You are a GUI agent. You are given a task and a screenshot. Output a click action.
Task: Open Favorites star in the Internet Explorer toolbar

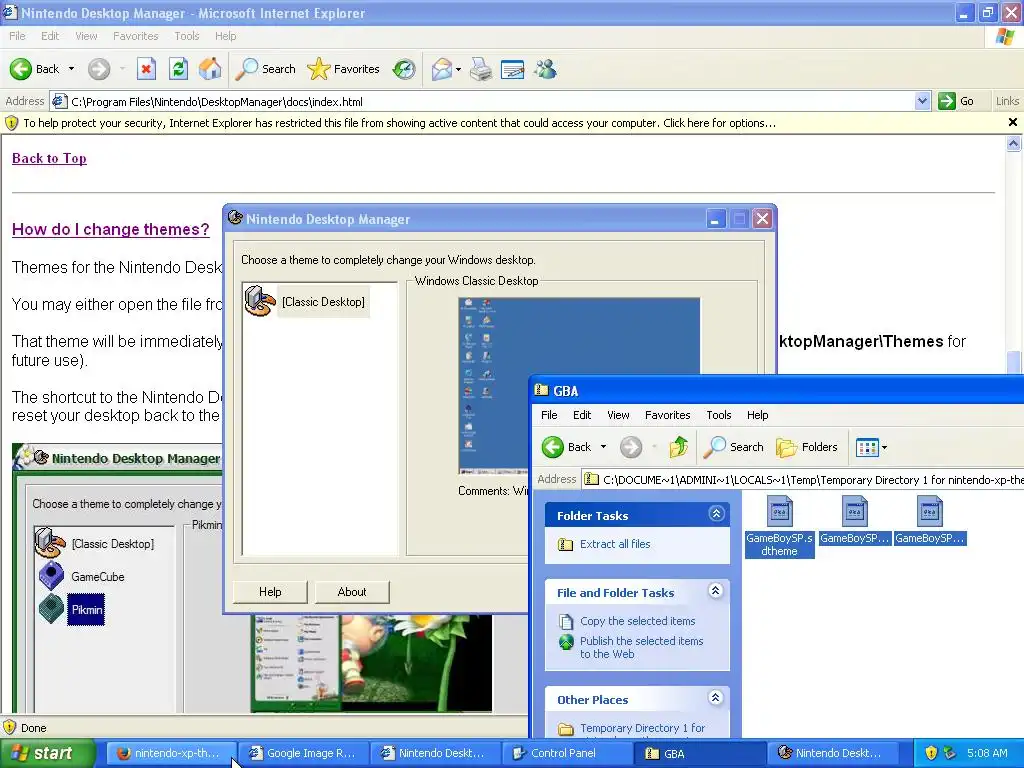click(x=343, y=69)
